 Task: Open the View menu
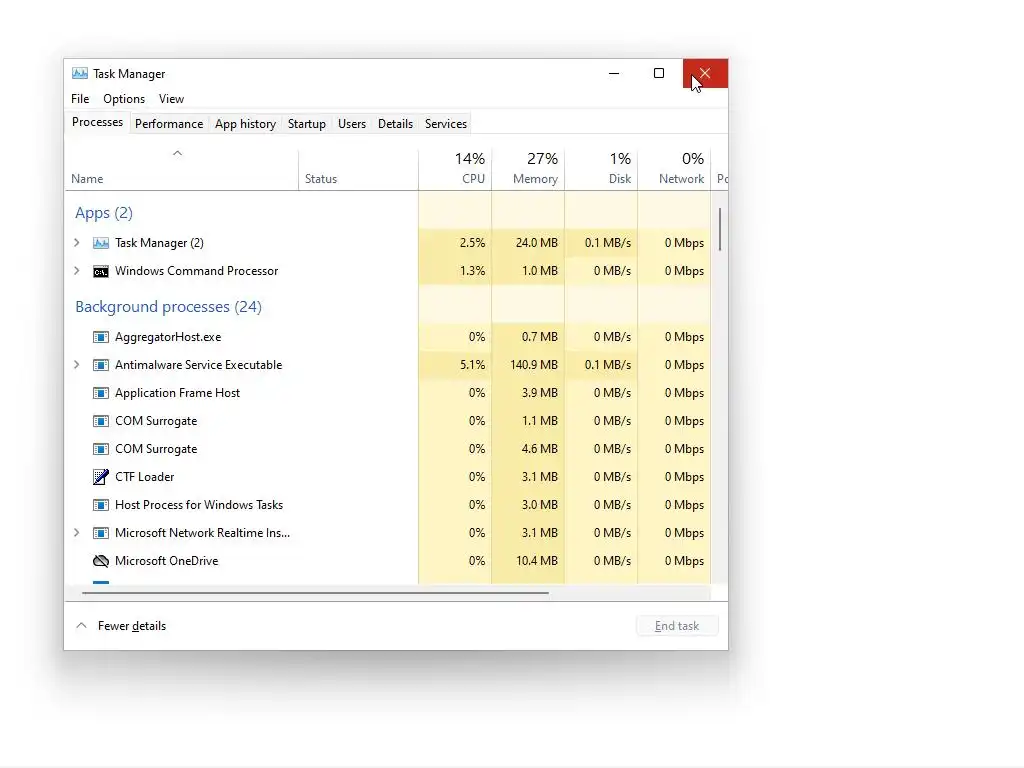[171, 99]
